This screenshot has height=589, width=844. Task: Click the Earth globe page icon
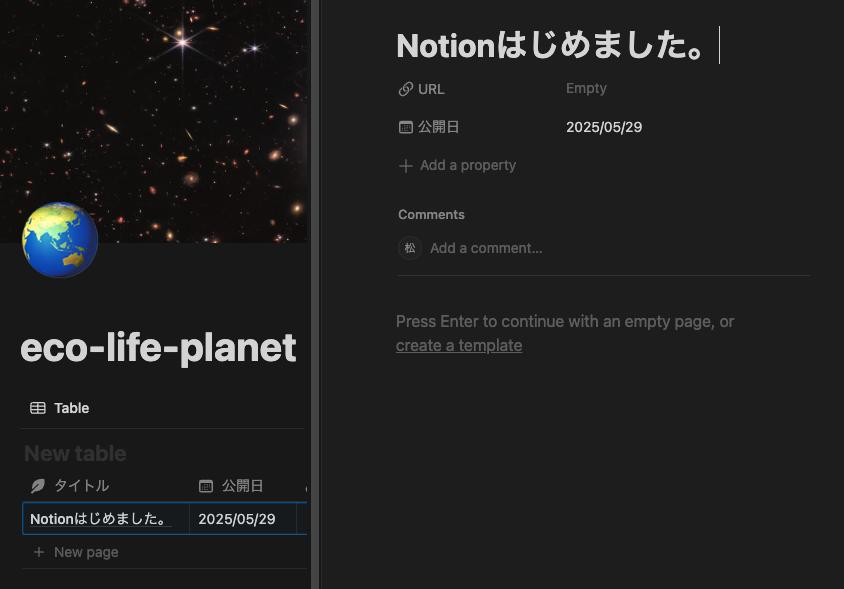click(x=60, y=240)
